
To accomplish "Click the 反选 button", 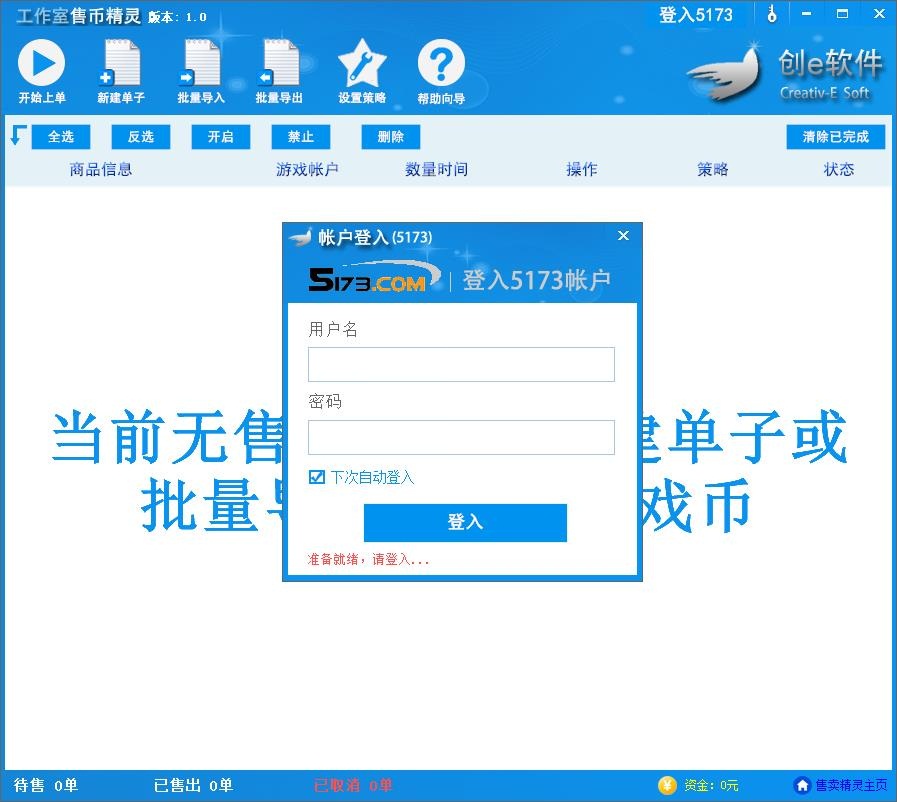I will pyautogui.click(x=141, y=137).
